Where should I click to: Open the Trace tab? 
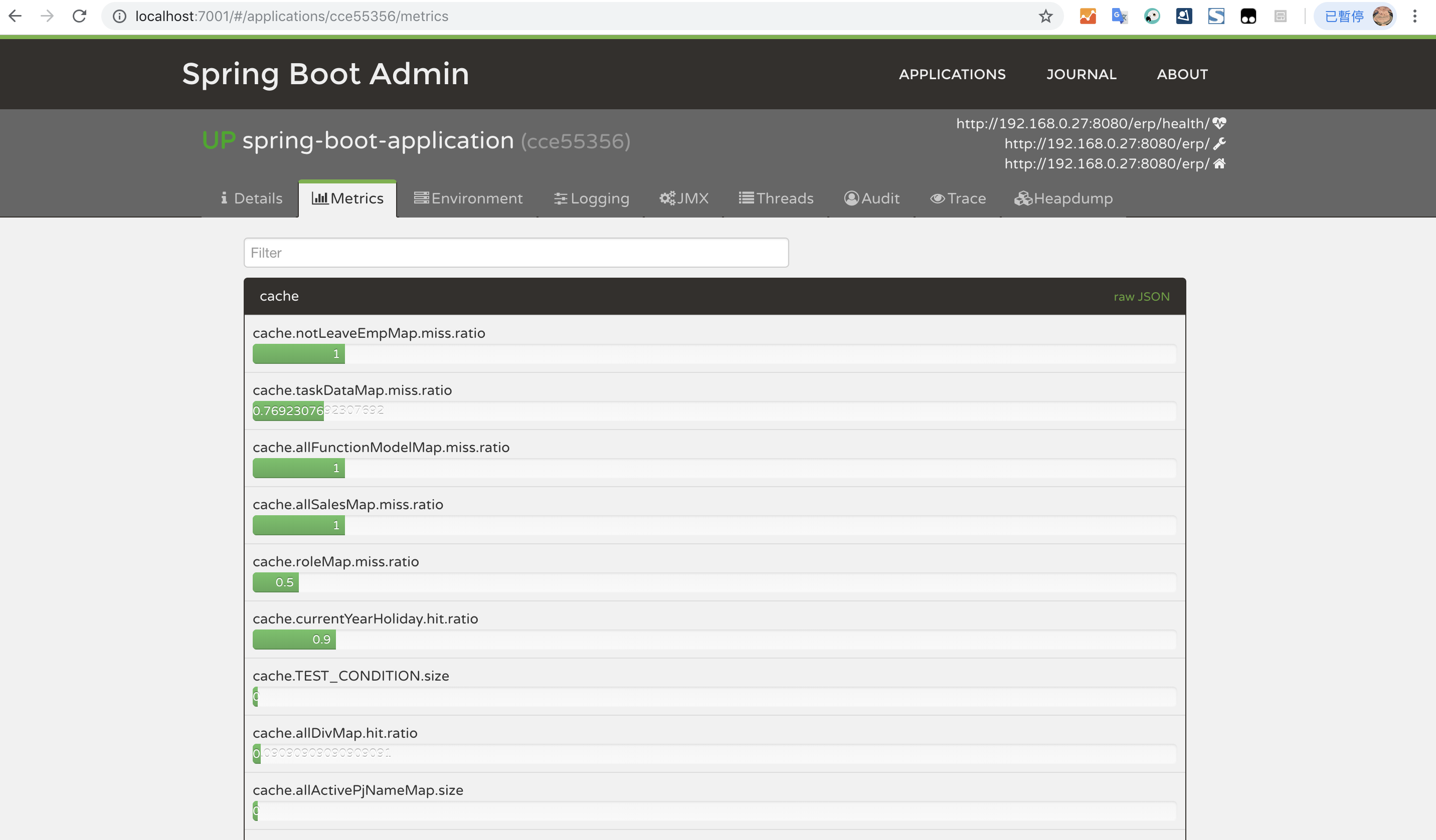point(958,198)
